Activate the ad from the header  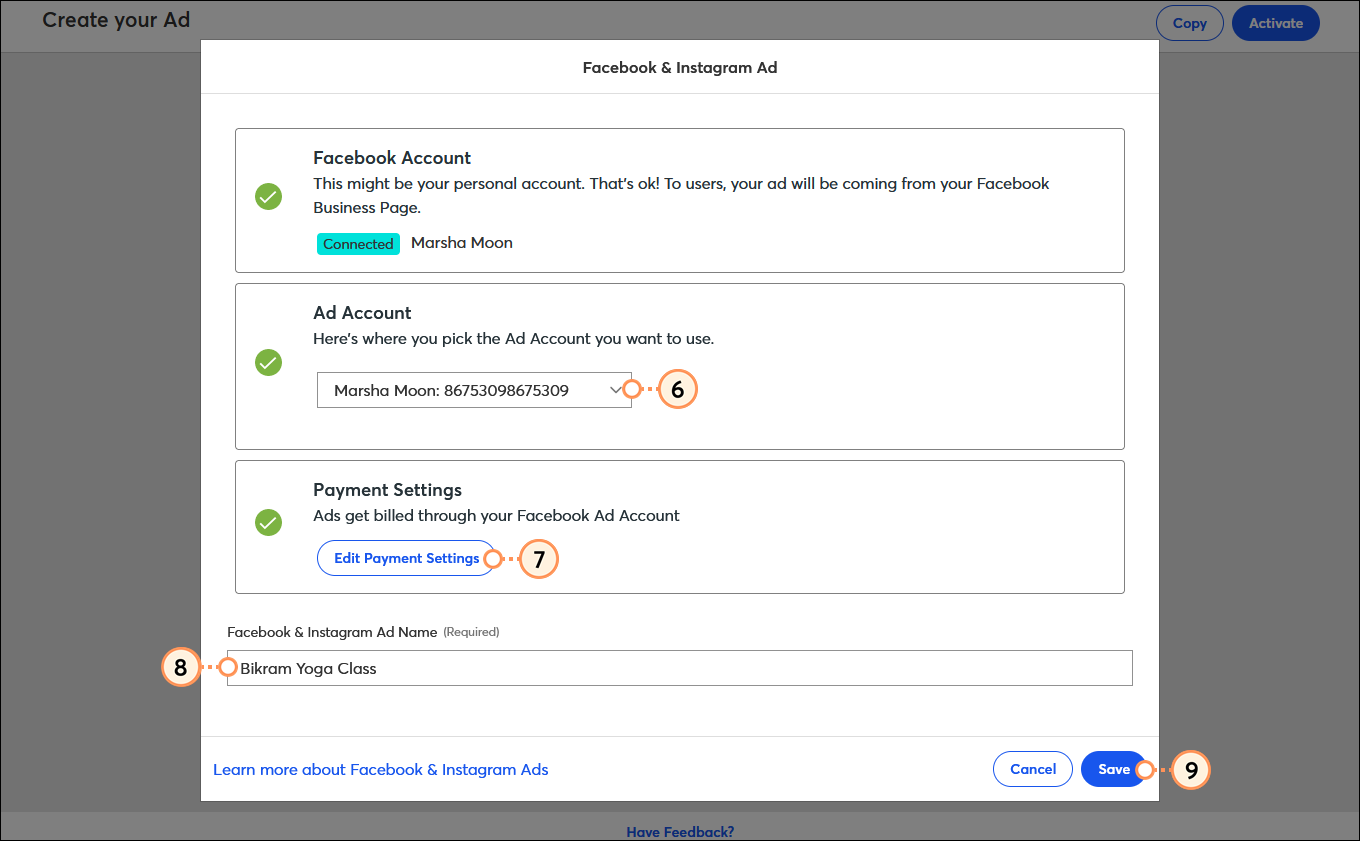(1276, 23)
